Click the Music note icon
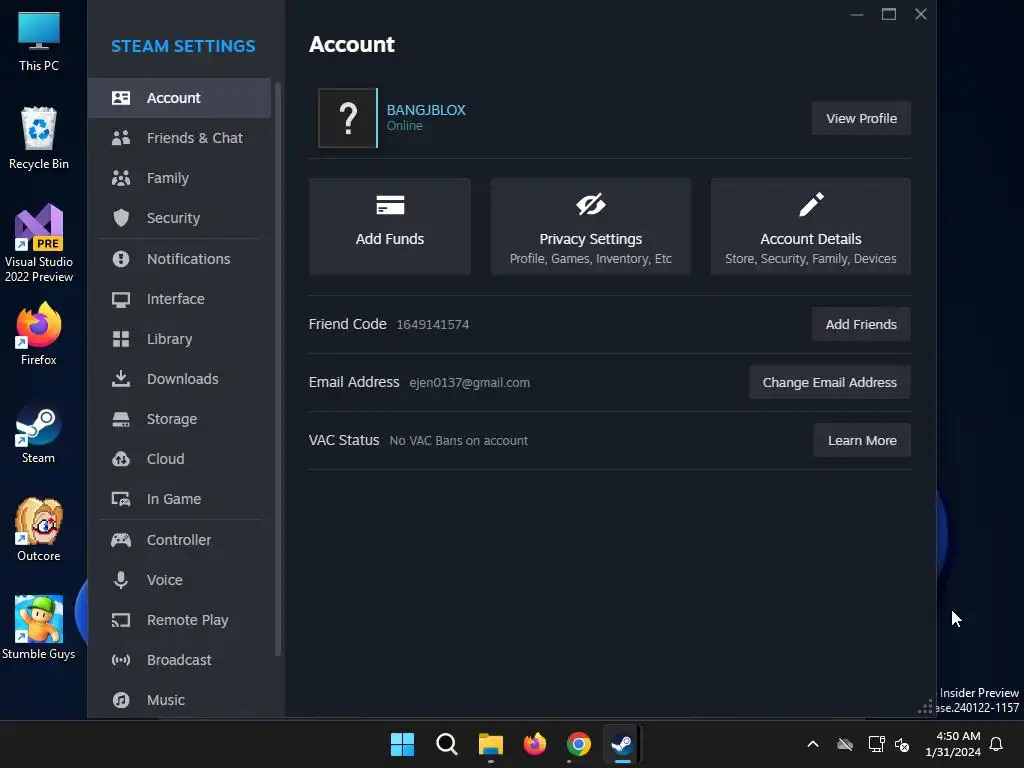 [121, 700]
